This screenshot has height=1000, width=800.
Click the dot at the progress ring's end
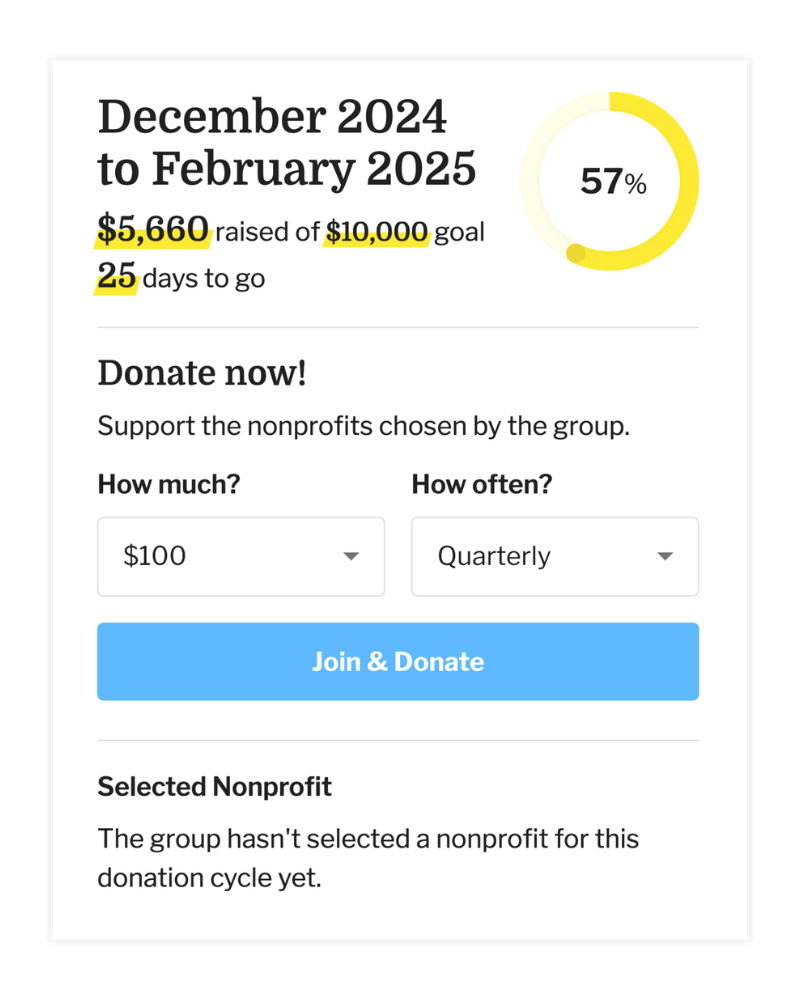576,253
